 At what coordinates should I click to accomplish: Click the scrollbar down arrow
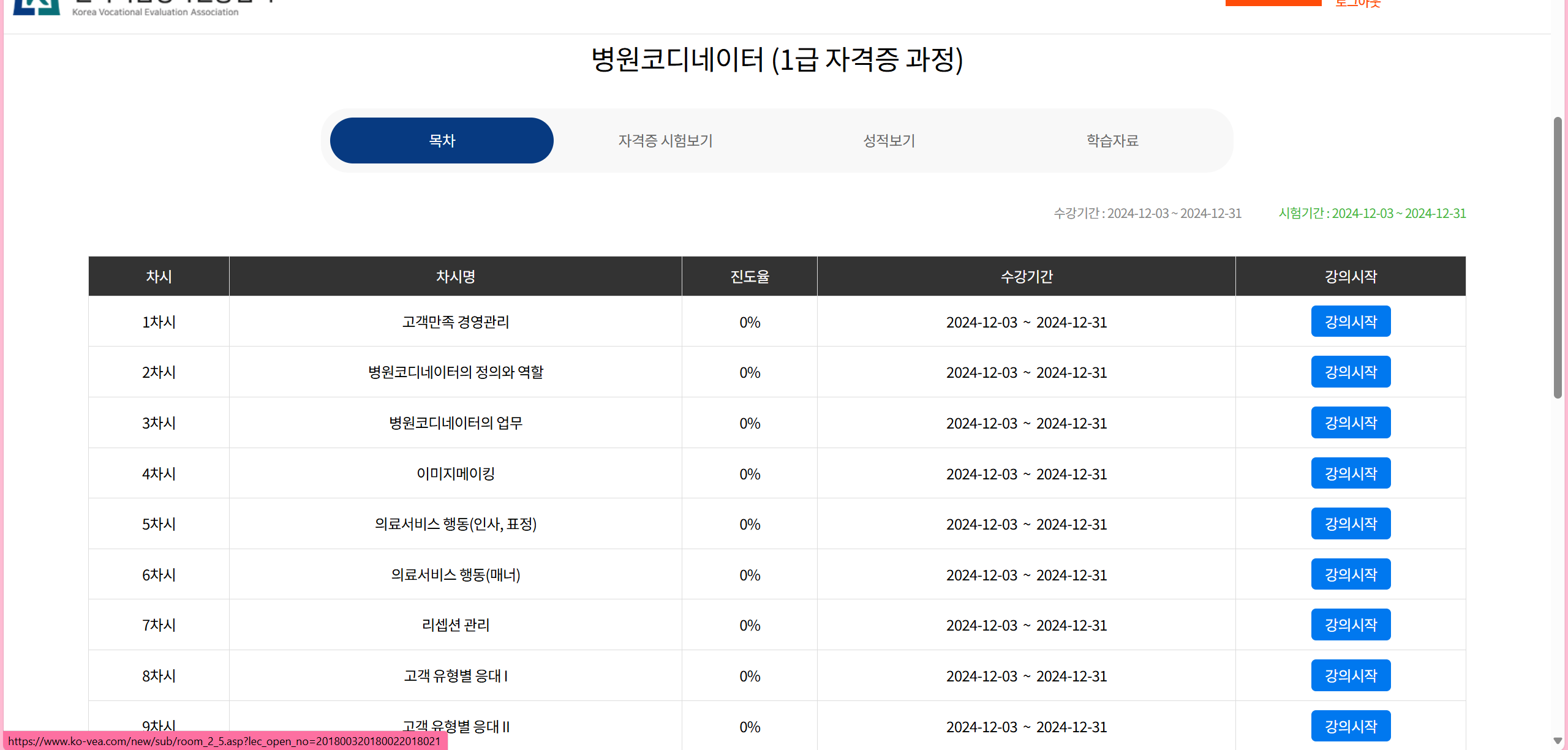point(1558,741)
